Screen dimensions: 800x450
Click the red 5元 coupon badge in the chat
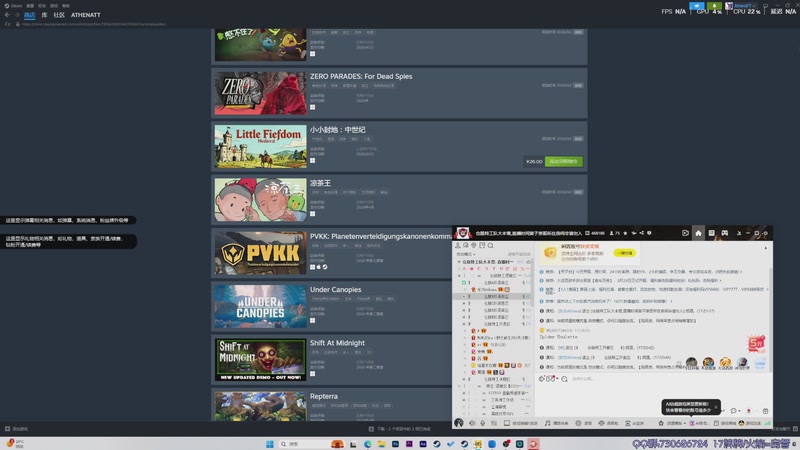tap(756, 344)
